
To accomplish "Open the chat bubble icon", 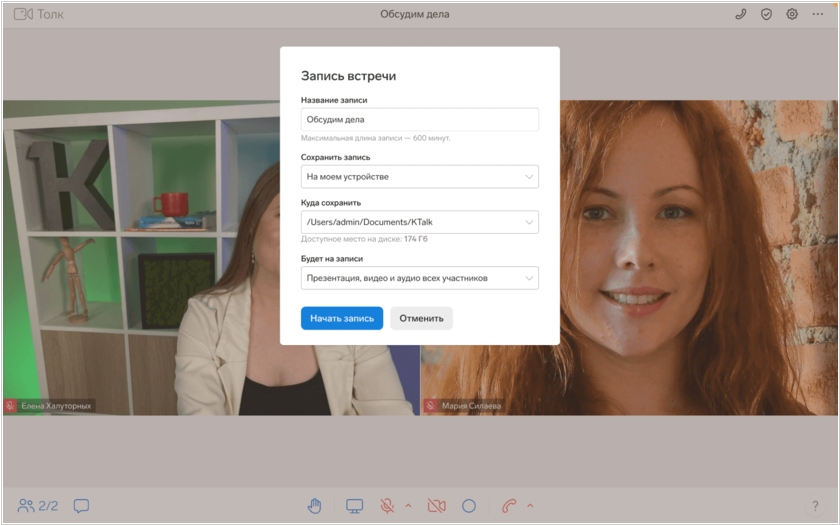I will [81, 505].
